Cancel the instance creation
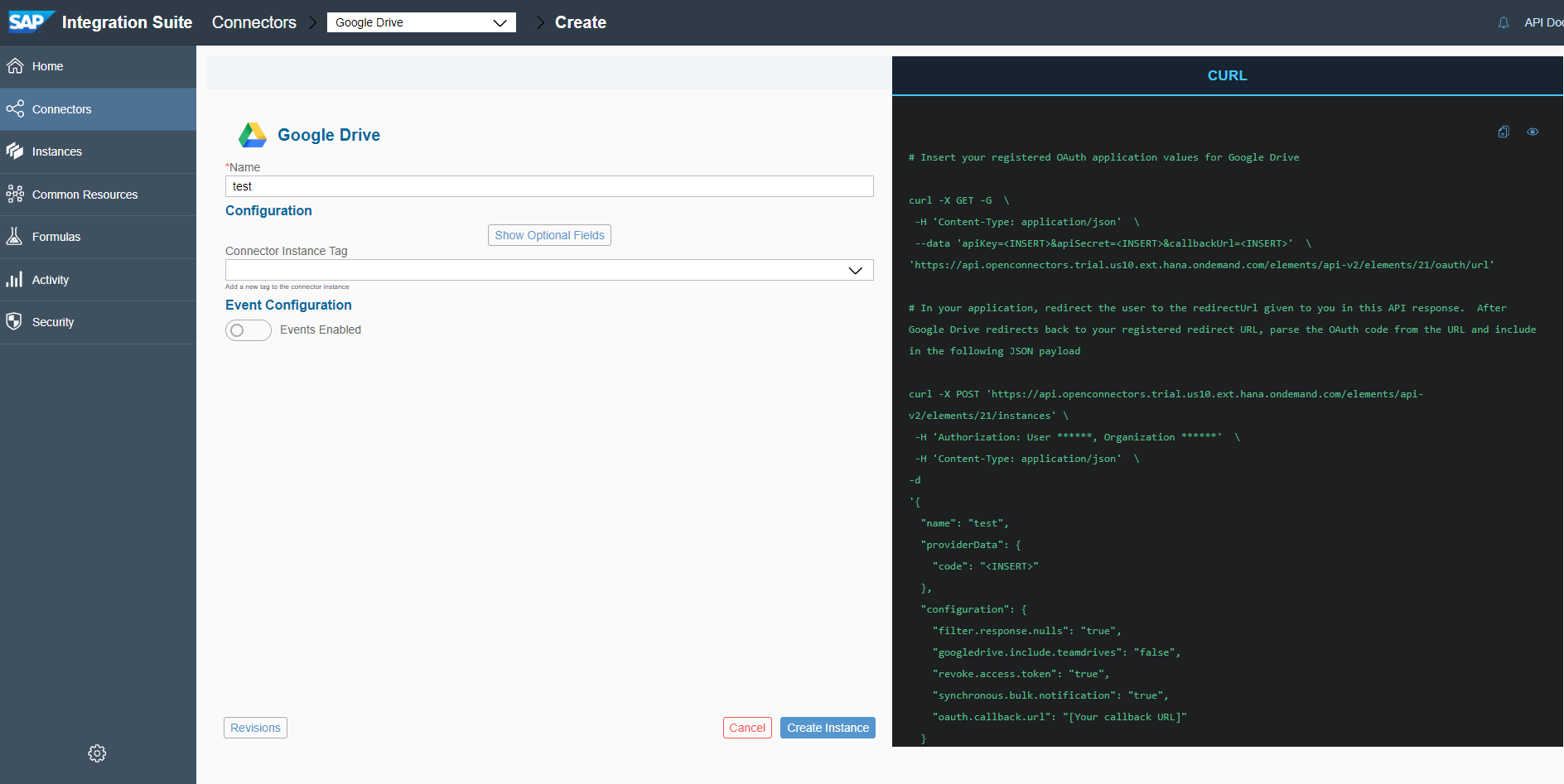This screenshot has height=784, width=1564. pos(747,728)
